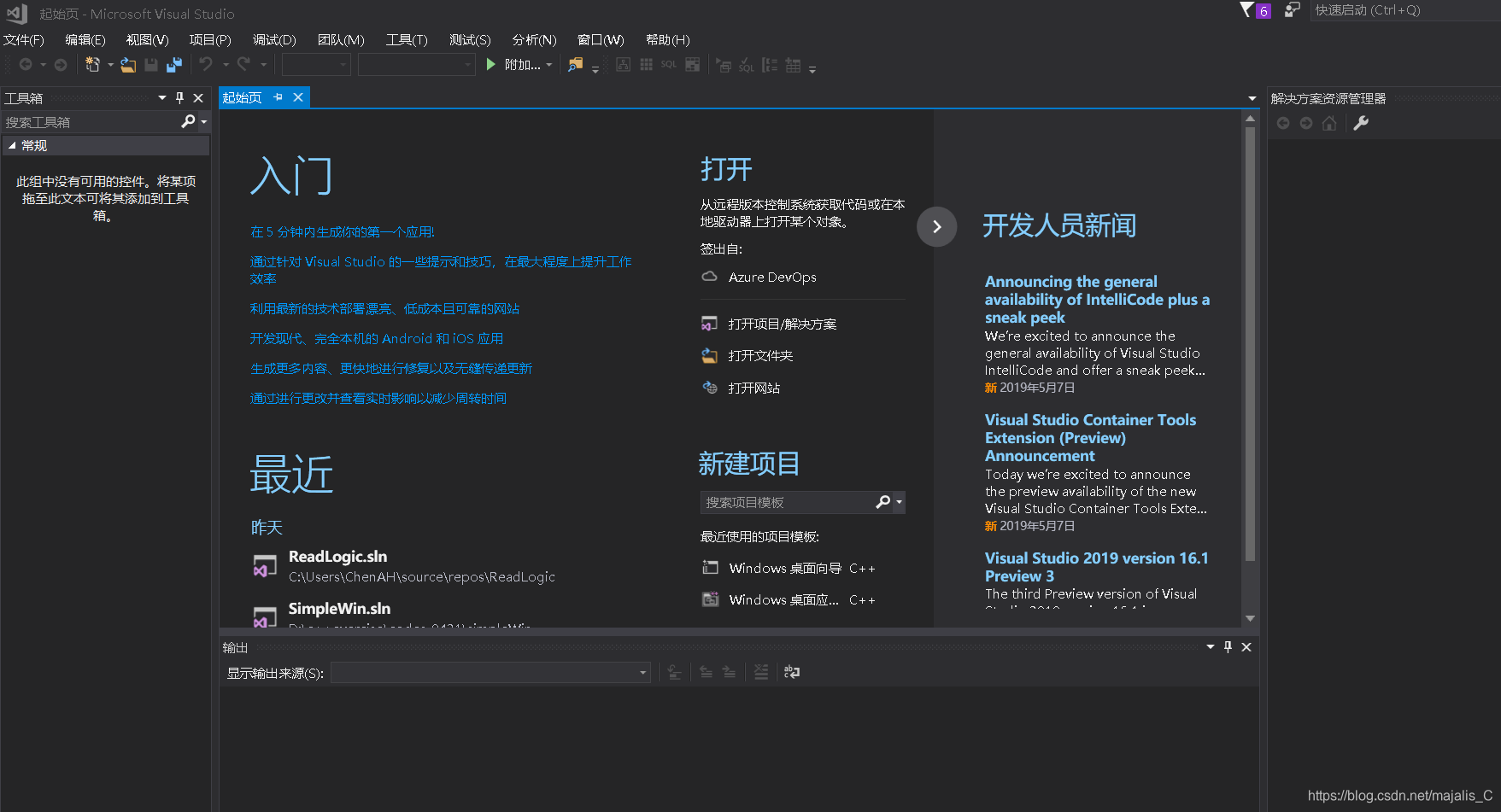
Task: Open the 工具(T) menu
Action: coord(407,40)
